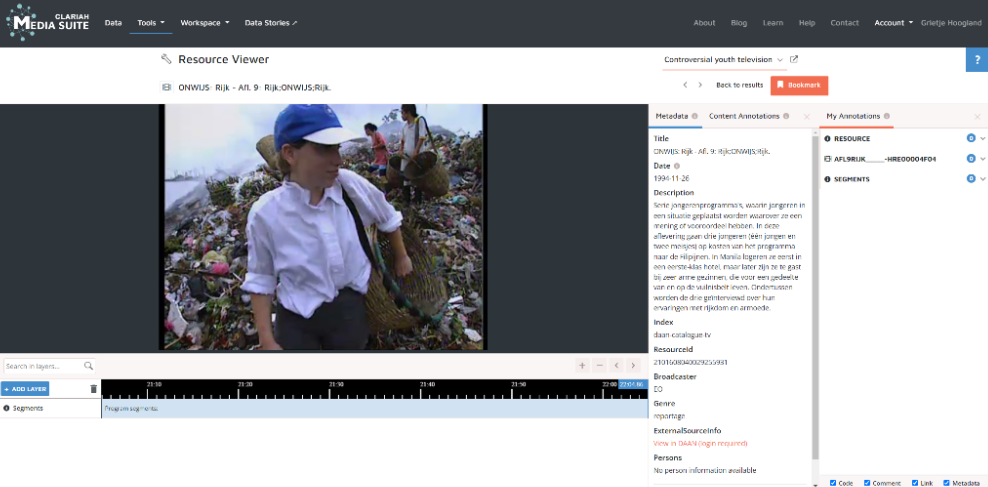Click the Bookmark button
The height and width of the screenshot is (487, 988).
click(799, 85)
